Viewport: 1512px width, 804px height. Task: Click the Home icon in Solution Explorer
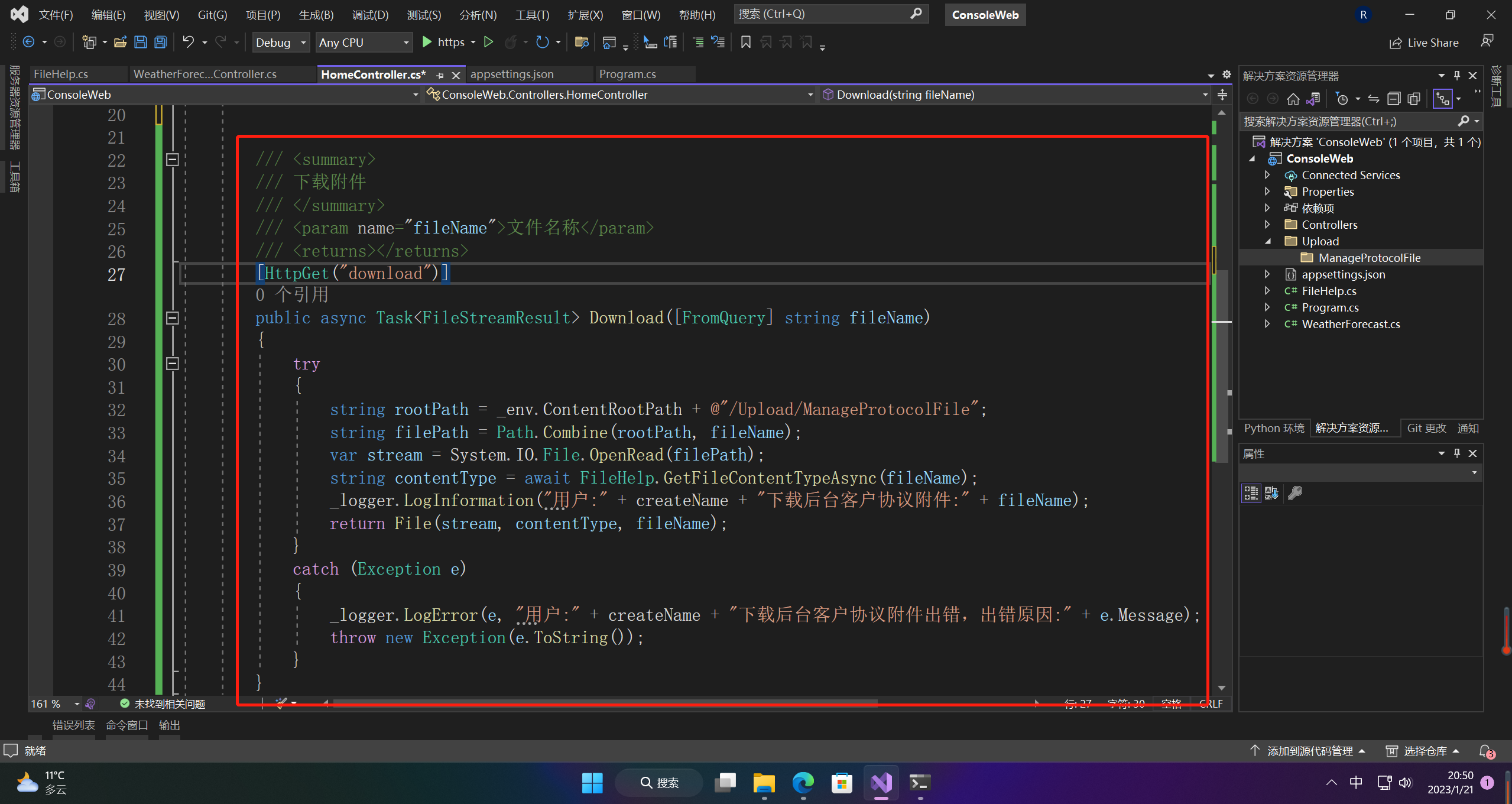click(x=1293, y=99)
